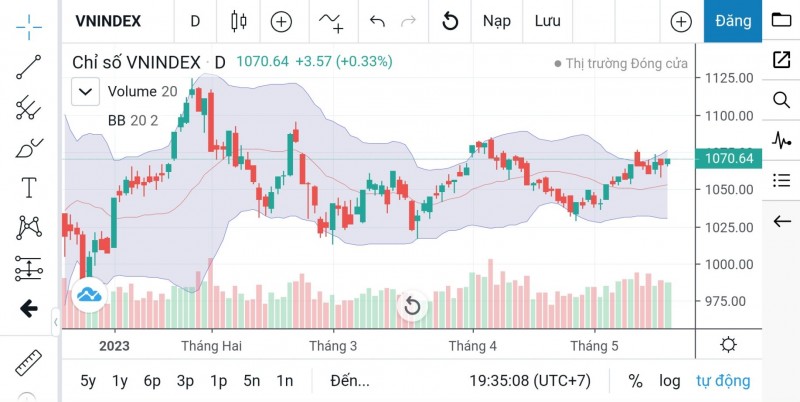
Task: Choose the pitchfork drawing tool
Action: click(29, 108)
